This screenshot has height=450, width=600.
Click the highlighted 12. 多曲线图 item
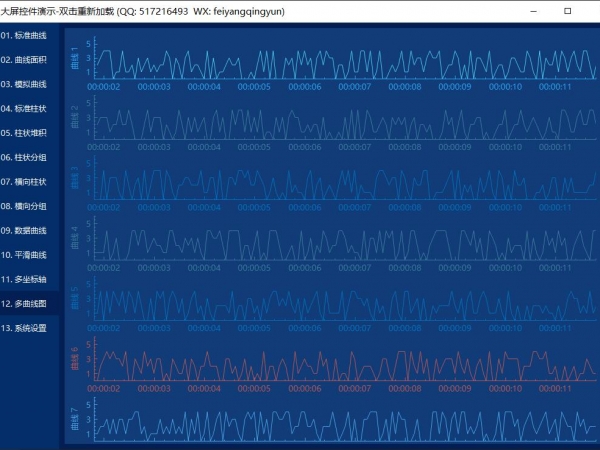(x=30, y=303)
